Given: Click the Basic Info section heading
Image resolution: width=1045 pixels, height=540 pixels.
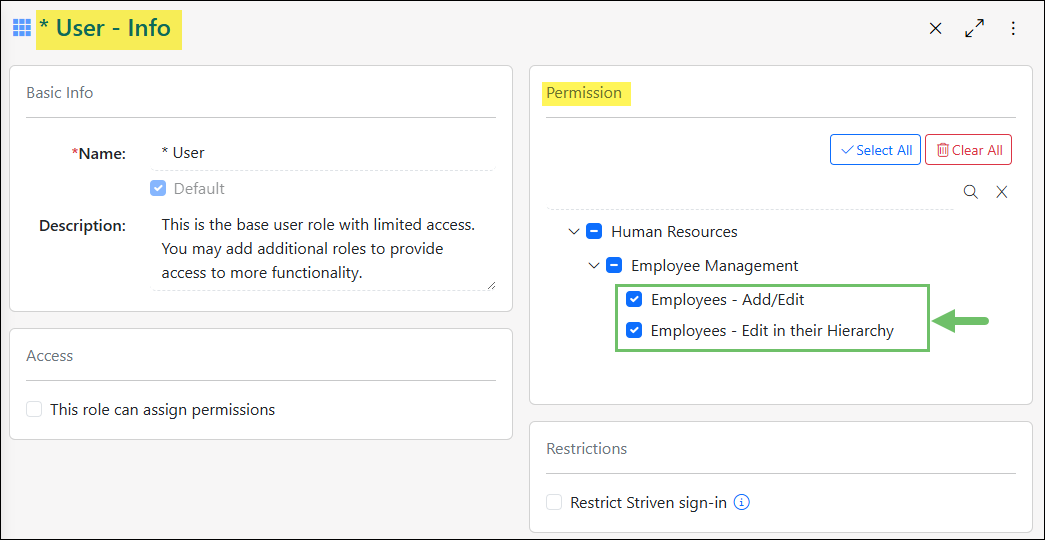Looking at the screenshot, I should [60, 93].
